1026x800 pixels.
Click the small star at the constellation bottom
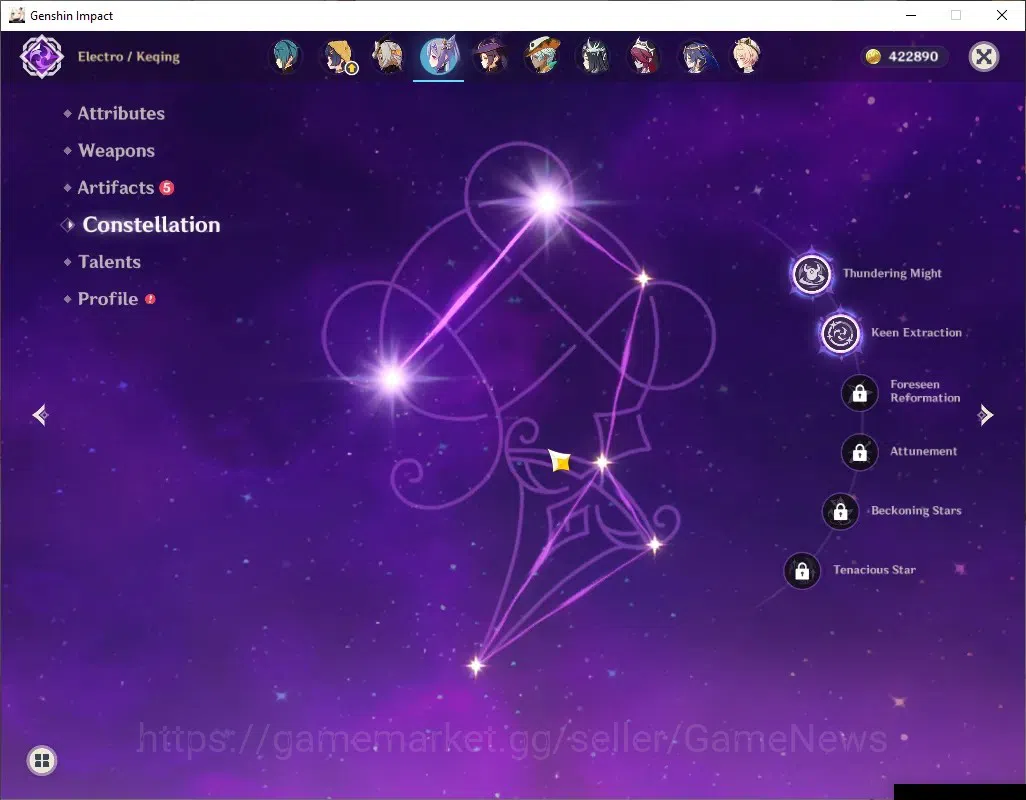click(x=476, y=666)
